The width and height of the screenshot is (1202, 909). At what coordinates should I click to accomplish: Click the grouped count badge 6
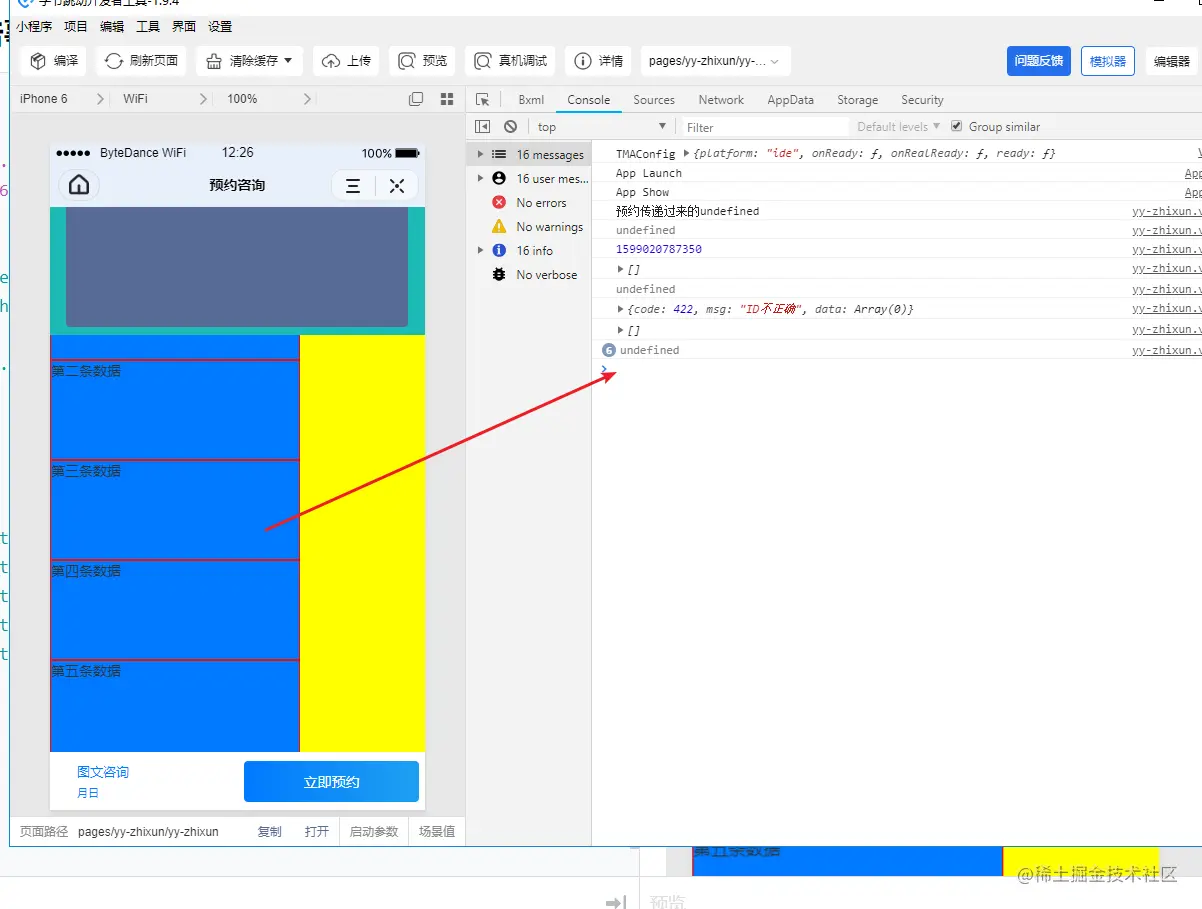click(608, 350)
